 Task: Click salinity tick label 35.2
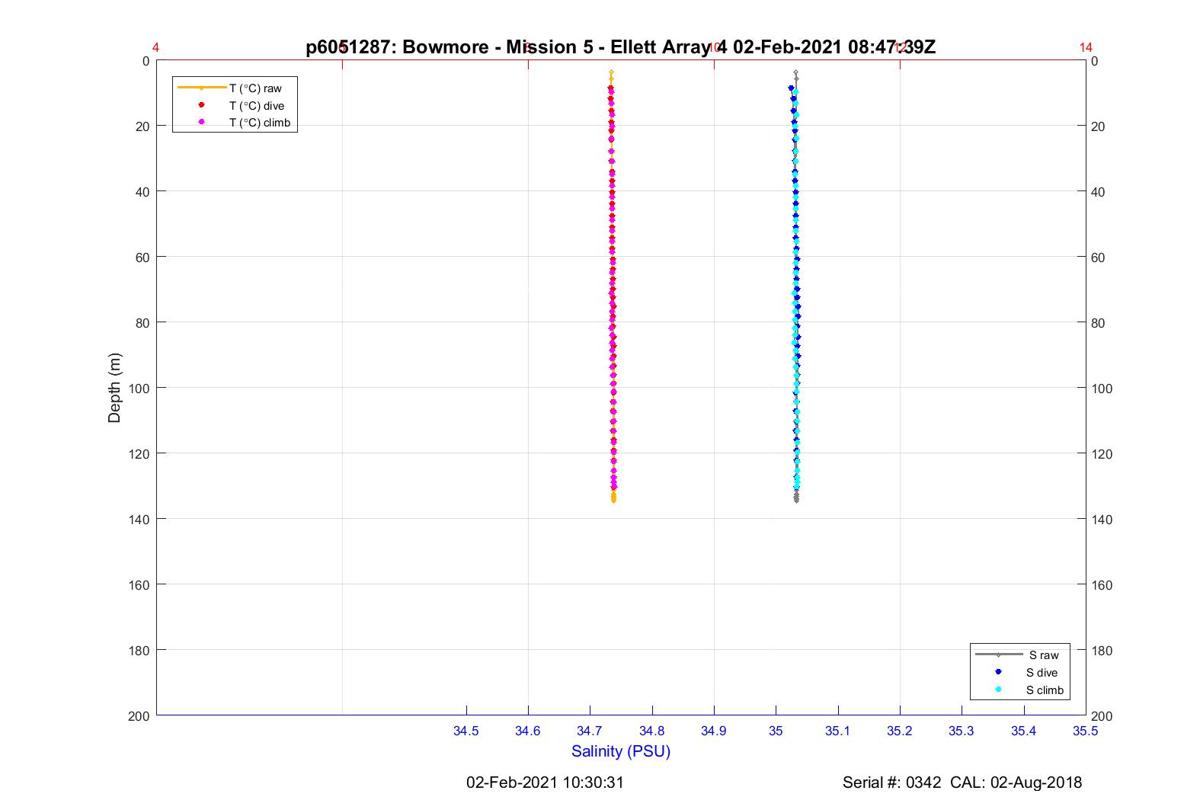[x=900, y=731]
